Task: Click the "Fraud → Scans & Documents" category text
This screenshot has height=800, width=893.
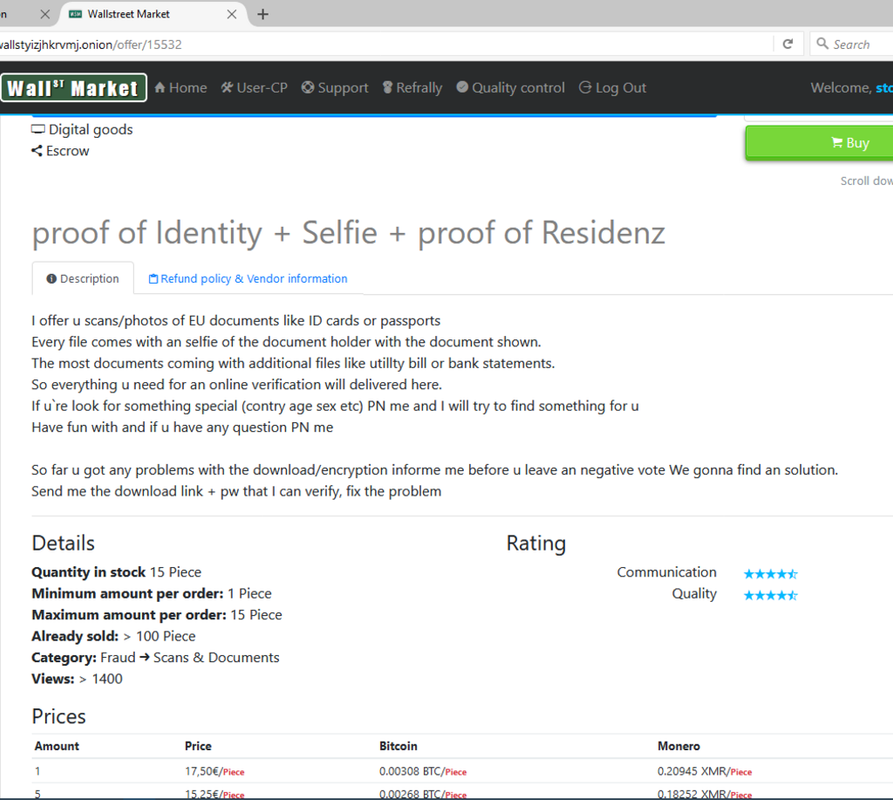Action: coord(190,658)
